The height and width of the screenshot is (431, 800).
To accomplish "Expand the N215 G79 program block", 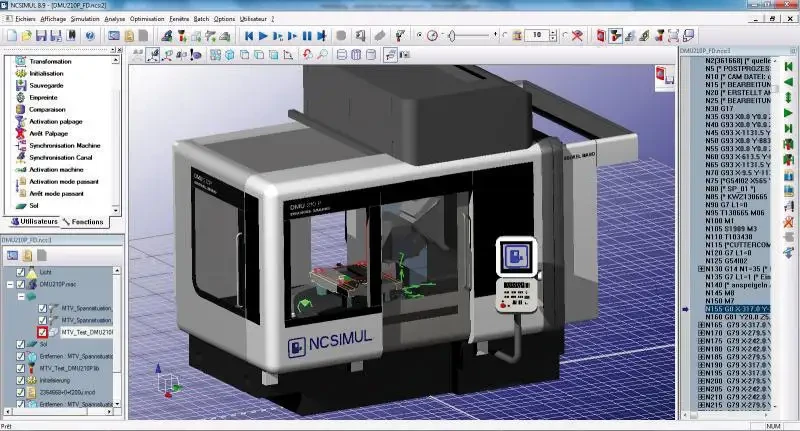I will pyautogui.click(x=701, y=405).
